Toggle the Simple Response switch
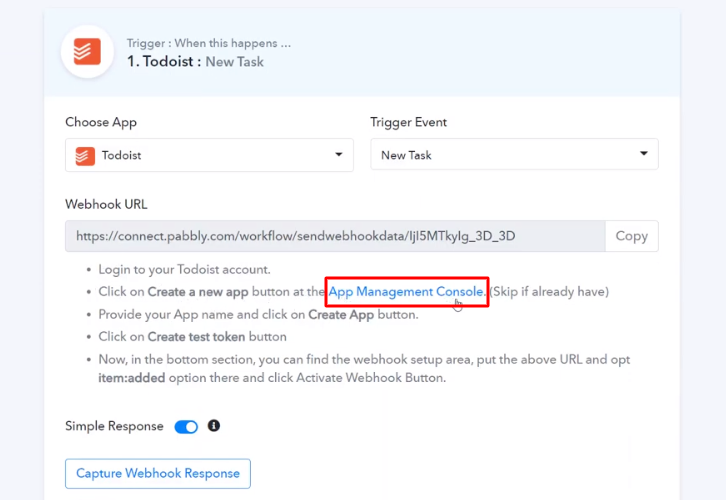 click(186, 427)
